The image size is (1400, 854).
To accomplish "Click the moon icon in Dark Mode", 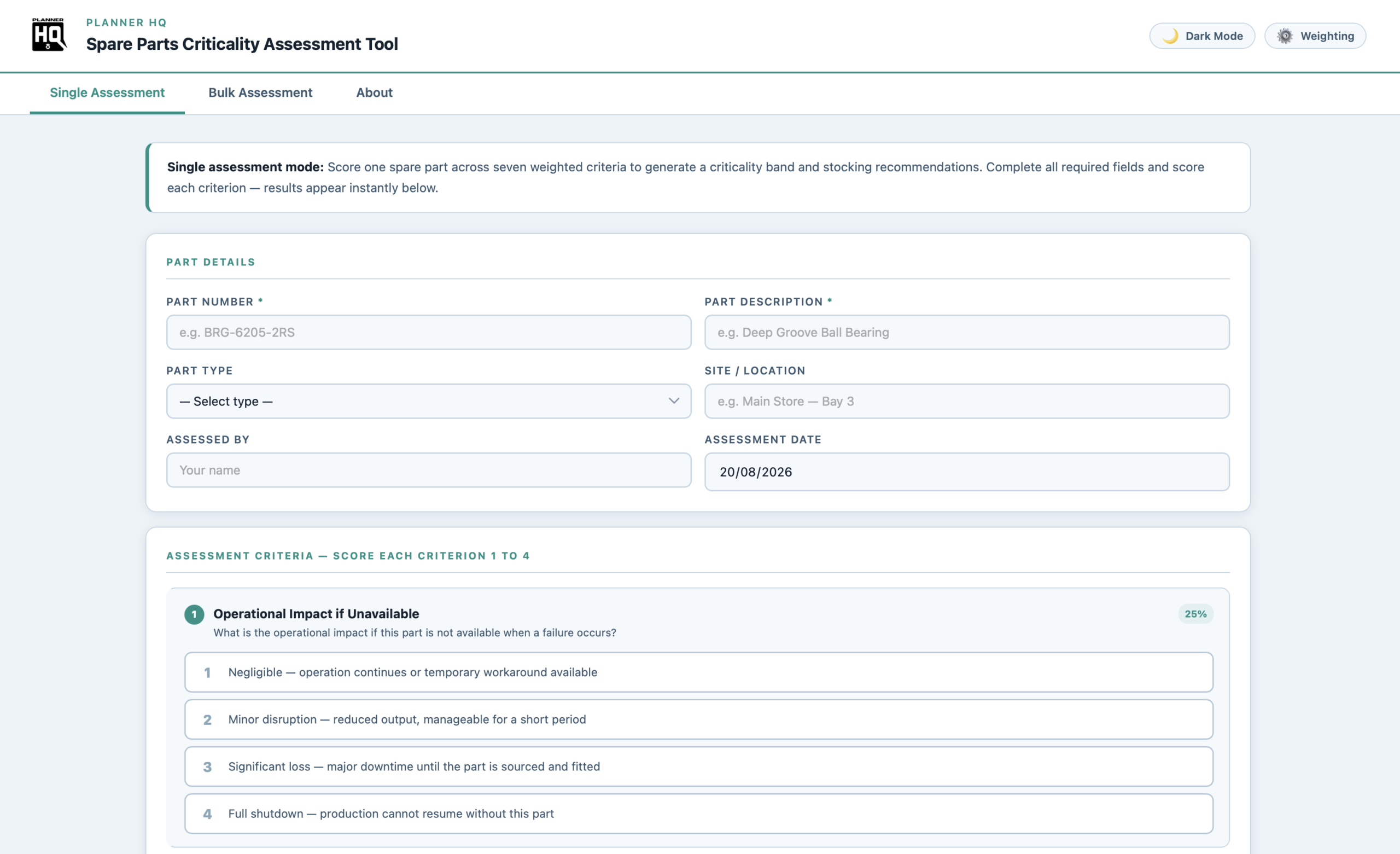I will [x=1170, y=37].
